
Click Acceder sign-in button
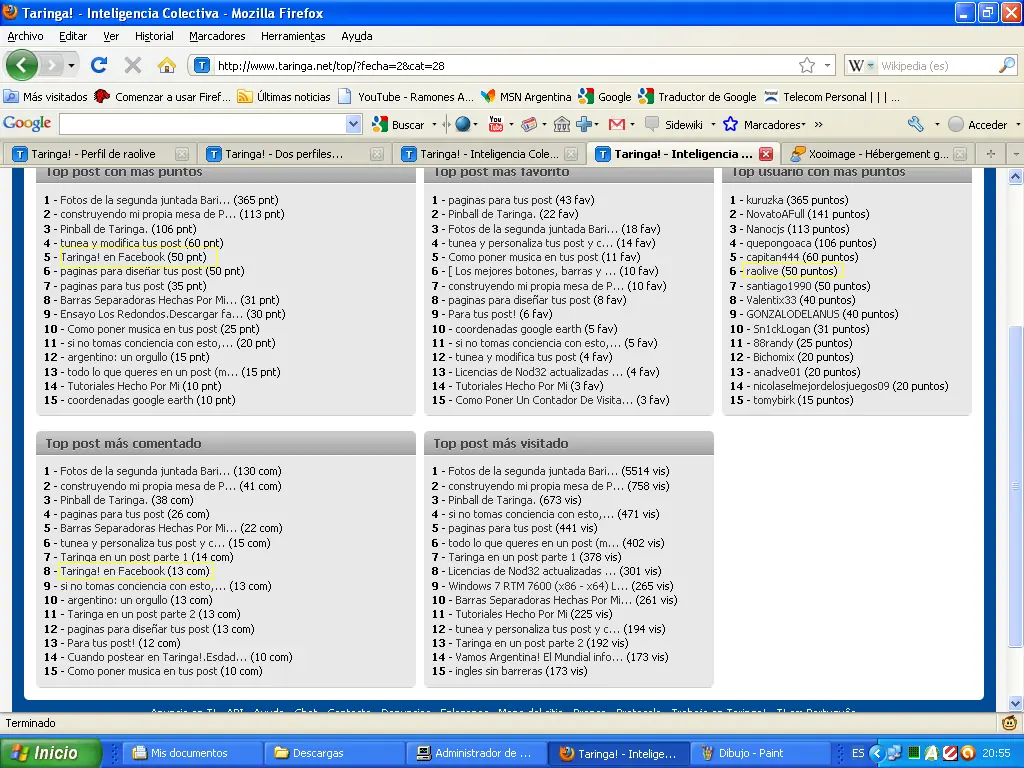click(x=978, y=124)
